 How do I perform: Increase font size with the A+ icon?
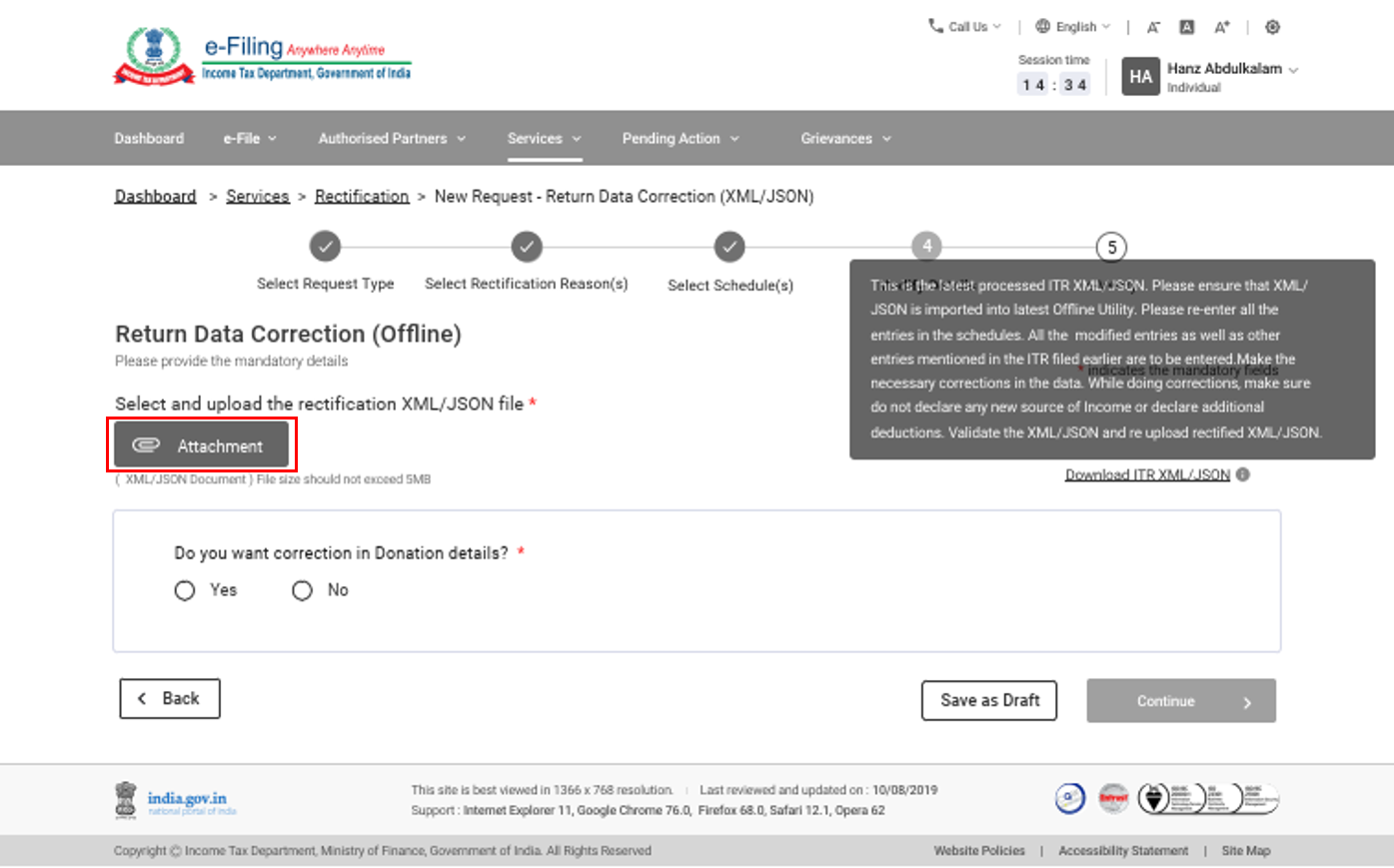[1221, 27]
